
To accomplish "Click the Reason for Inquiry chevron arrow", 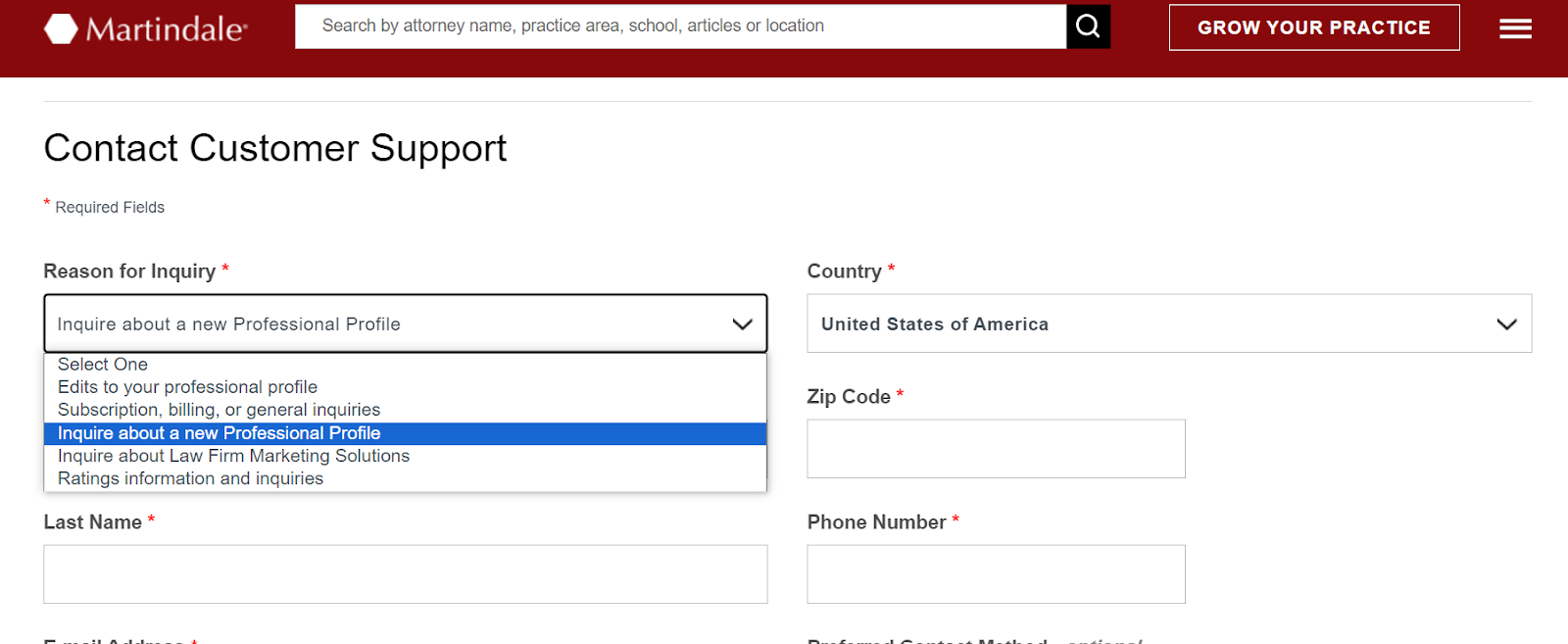I will [743, 324].
